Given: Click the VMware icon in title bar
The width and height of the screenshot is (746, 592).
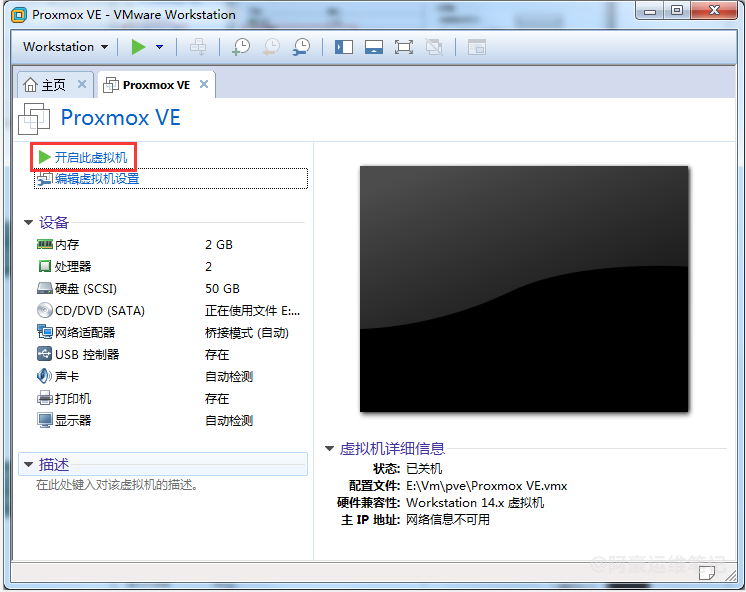Looking at the screenshot, I should pyautogui.click(x=19, y=15).
